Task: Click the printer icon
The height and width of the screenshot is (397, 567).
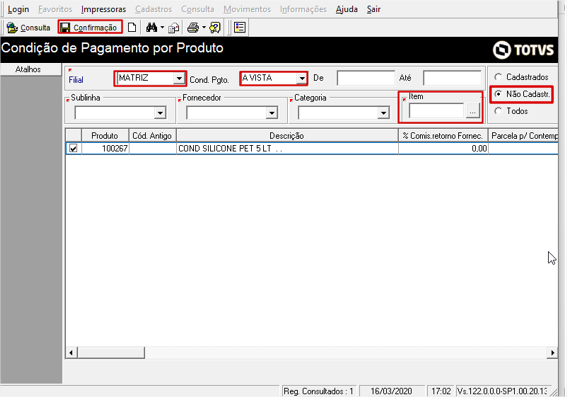Action: [193, 27]
